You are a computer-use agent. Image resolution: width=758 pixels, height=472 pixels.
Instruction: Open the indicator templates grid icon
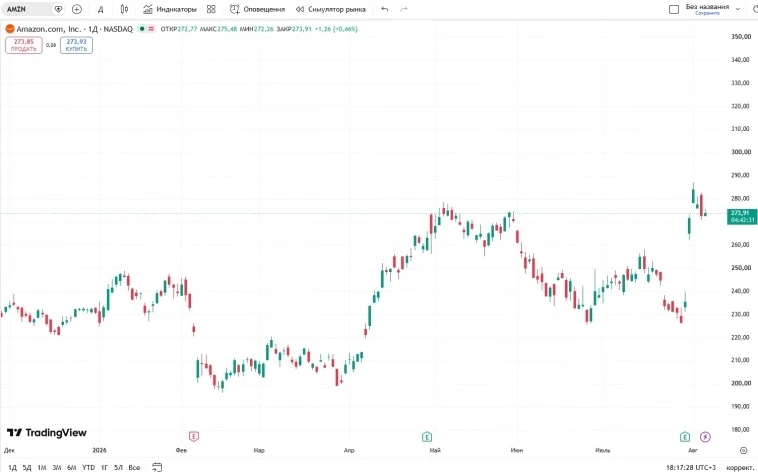(x=211, y=9)
